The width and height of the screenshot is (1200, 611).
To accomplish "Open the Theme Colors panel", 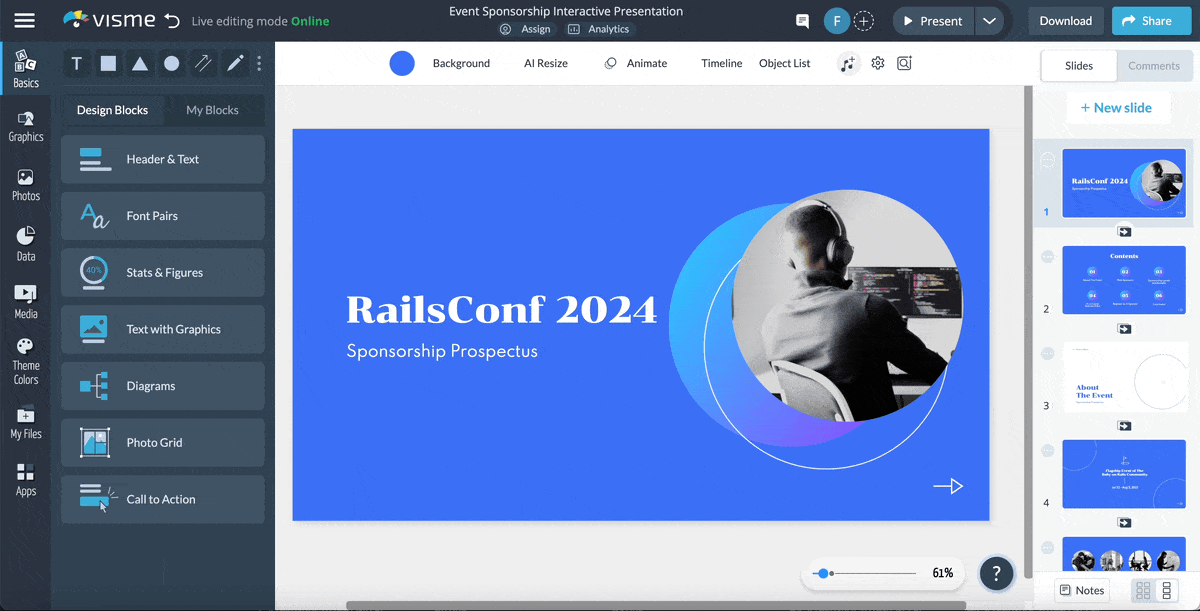I will (x=26, y=362).
